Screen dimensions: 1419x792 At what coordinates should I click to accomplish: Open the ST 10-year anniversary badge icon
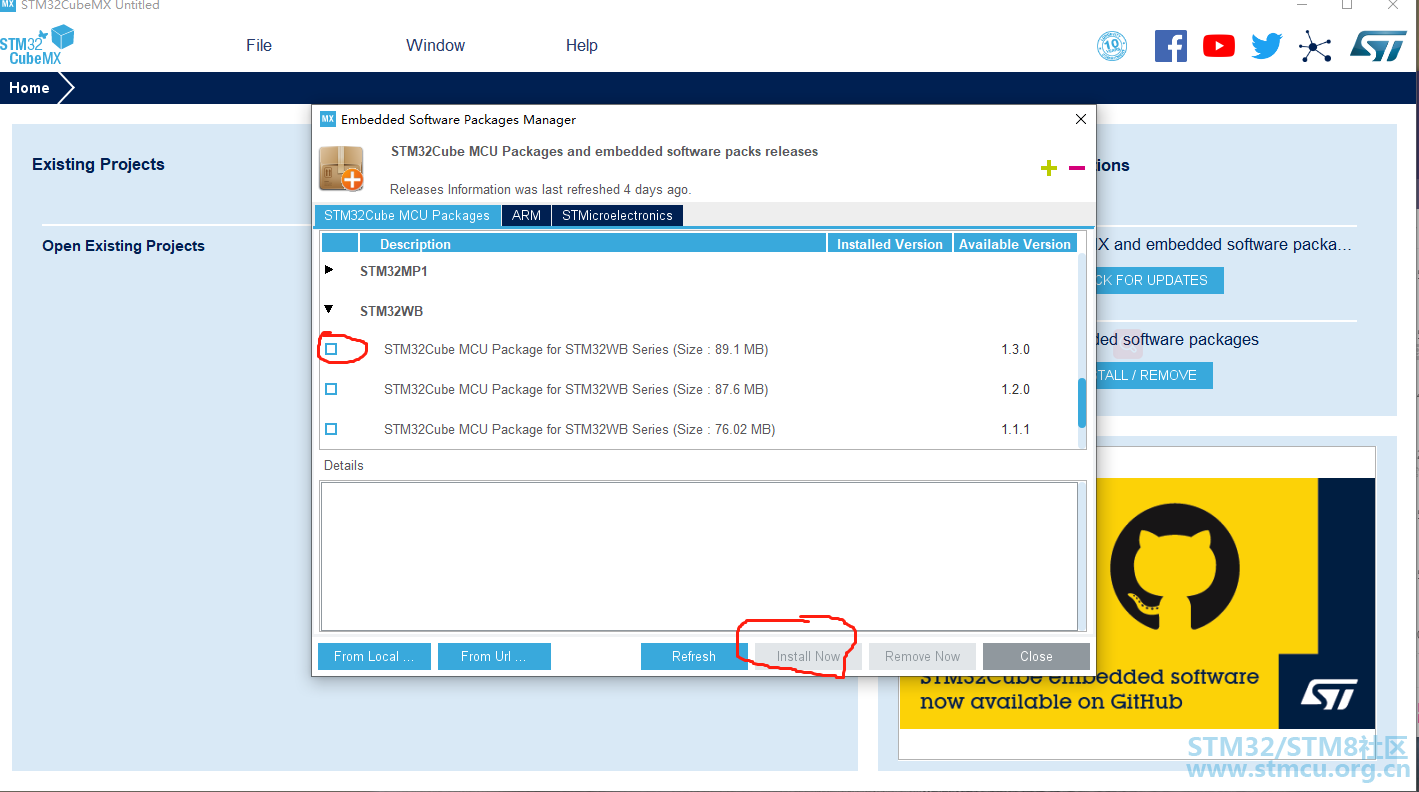[1112, 46]
